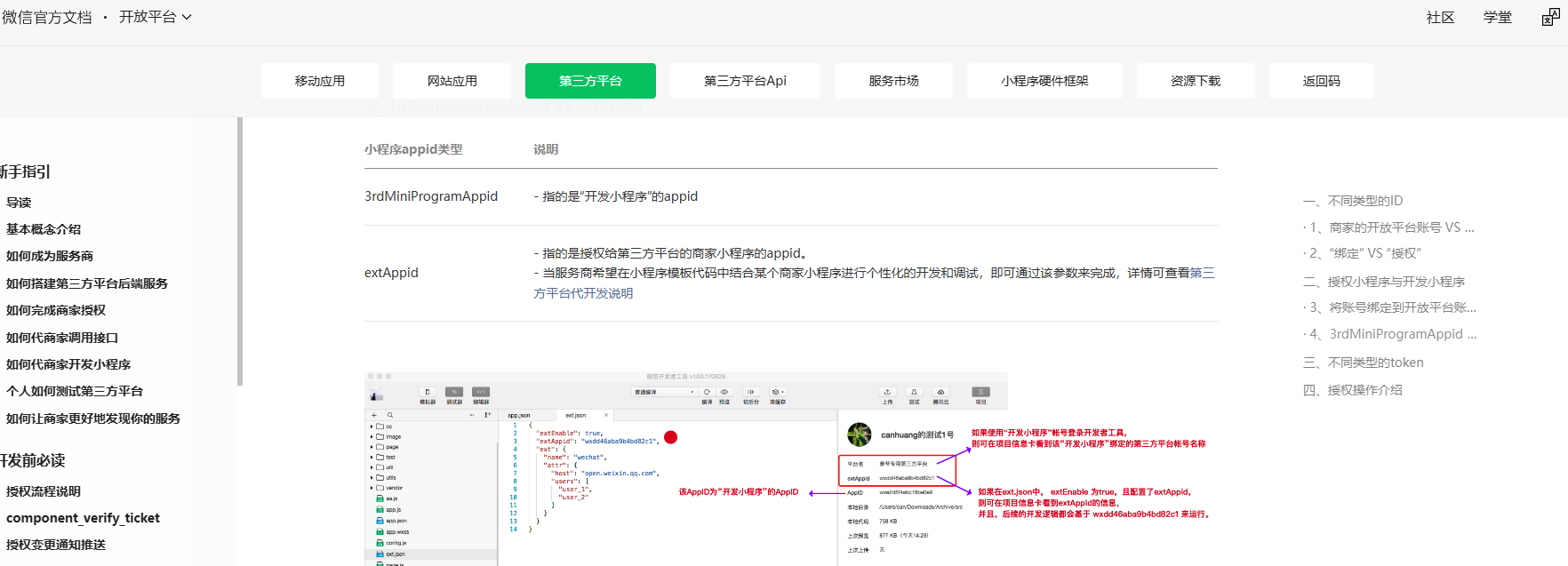This screenshot has height=566, width=1568.
Task: Jump to 三、不同类型的token outline entry
Action: (x=1364, y=363)
